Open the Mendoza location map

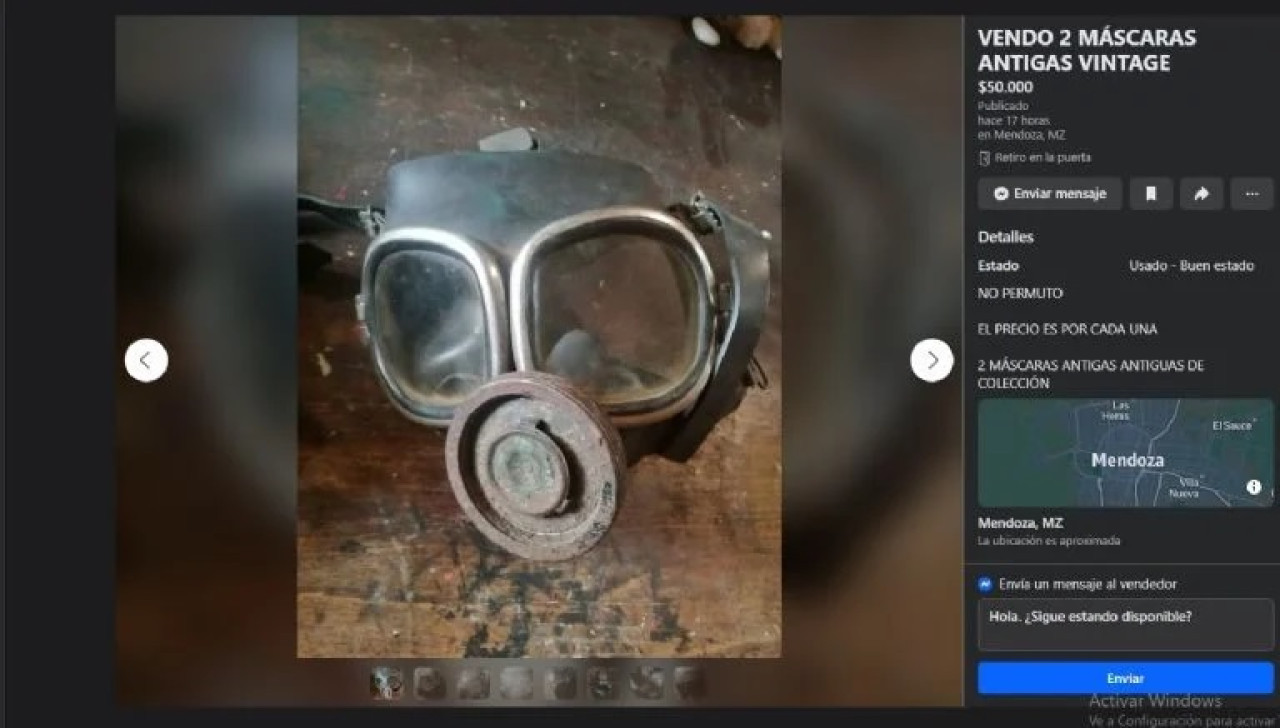[1125, 453]
